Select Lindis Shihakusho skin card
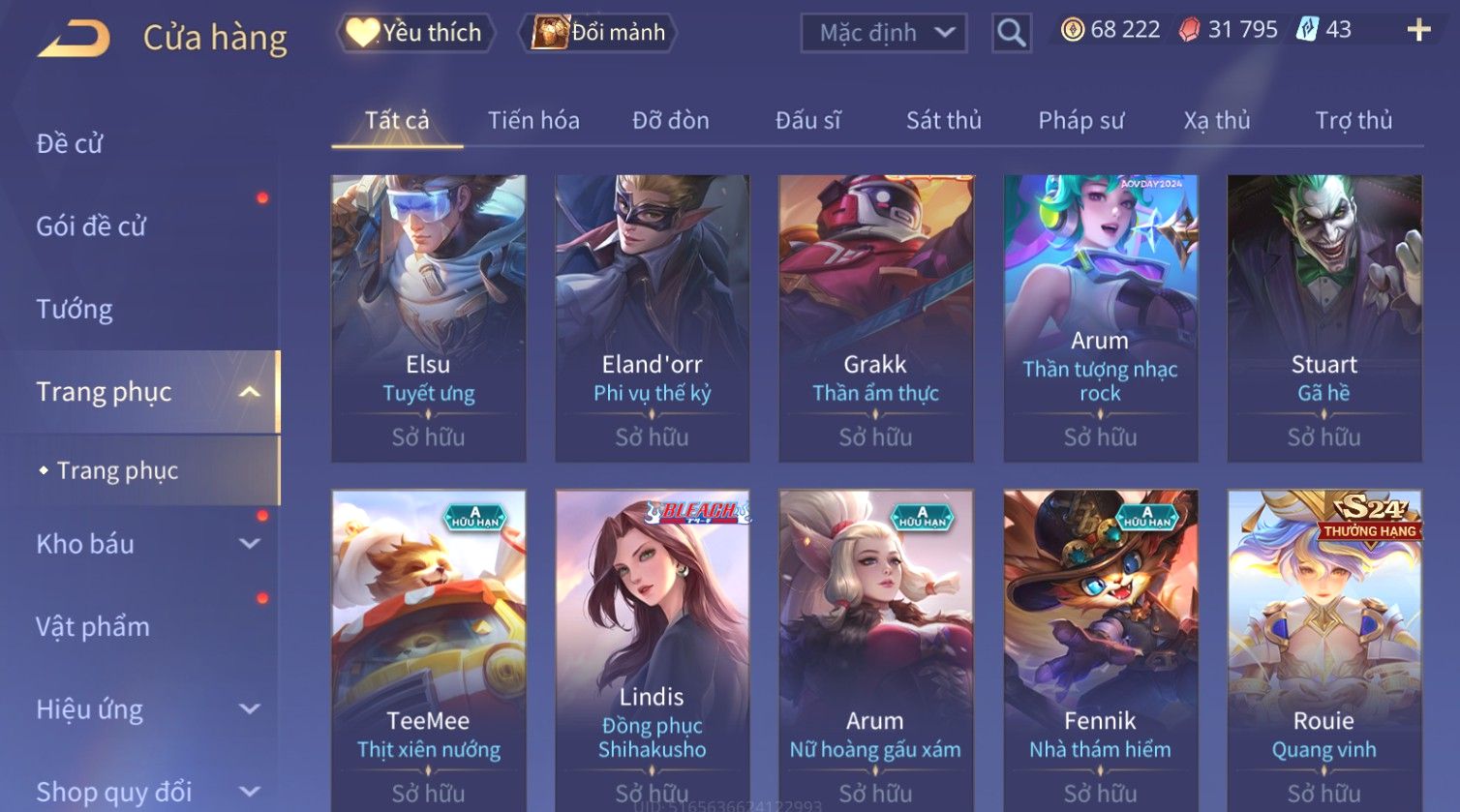This screenshot has height=812, width=1460. click(653, 650)
